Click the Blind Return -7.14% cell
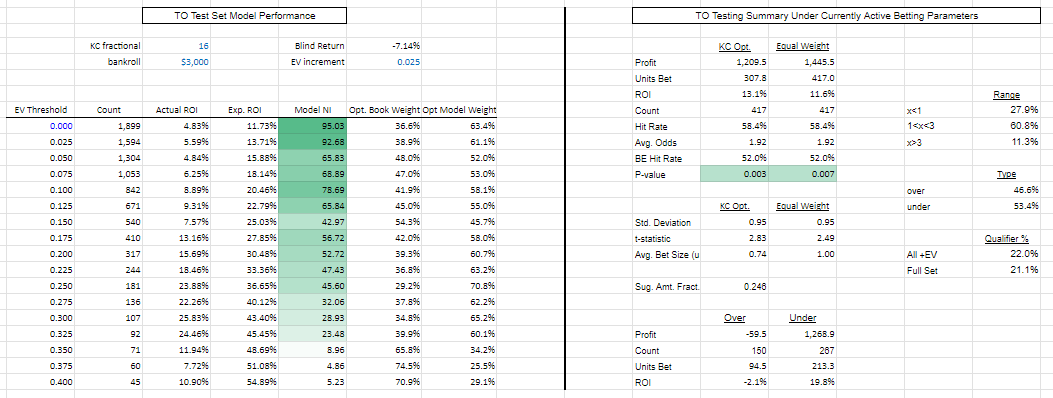The height and width of the screenshot is (398, 1053). pyautogui.click(x=385, y=46)
